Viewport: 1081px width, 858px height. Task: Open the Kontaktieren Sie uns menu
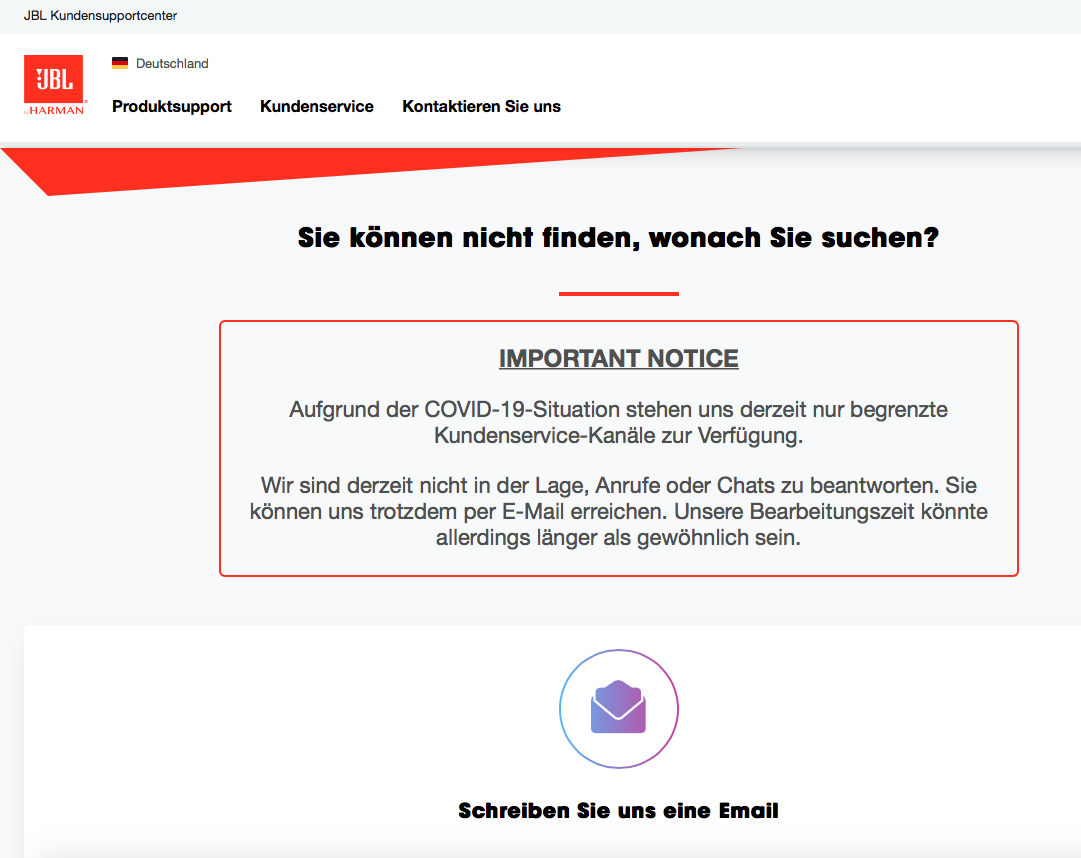[x=481, y=106]
